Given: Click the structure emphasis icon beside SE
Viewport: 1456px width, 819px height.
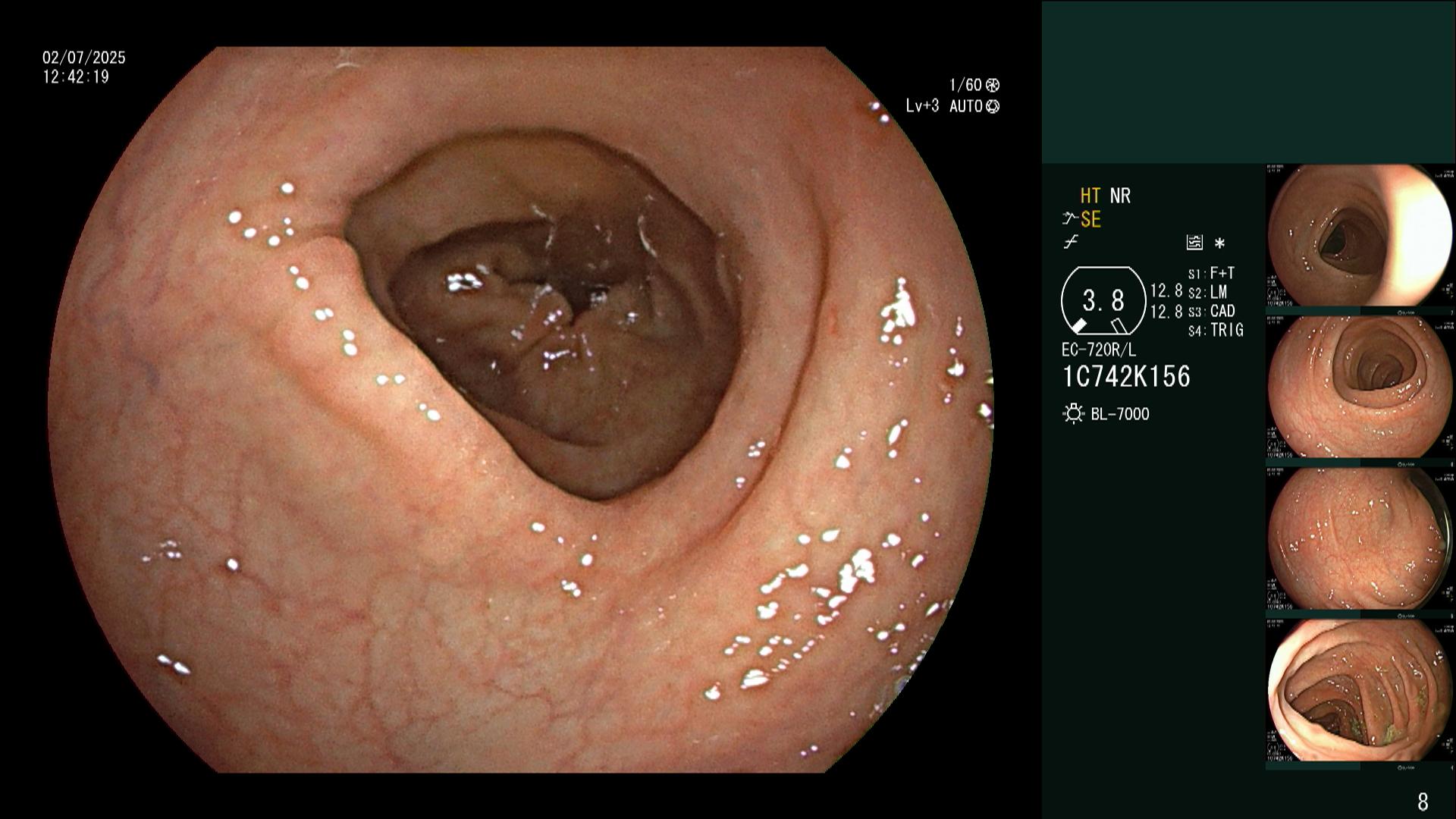Looking at the screenshot, I should (1070, 219).
